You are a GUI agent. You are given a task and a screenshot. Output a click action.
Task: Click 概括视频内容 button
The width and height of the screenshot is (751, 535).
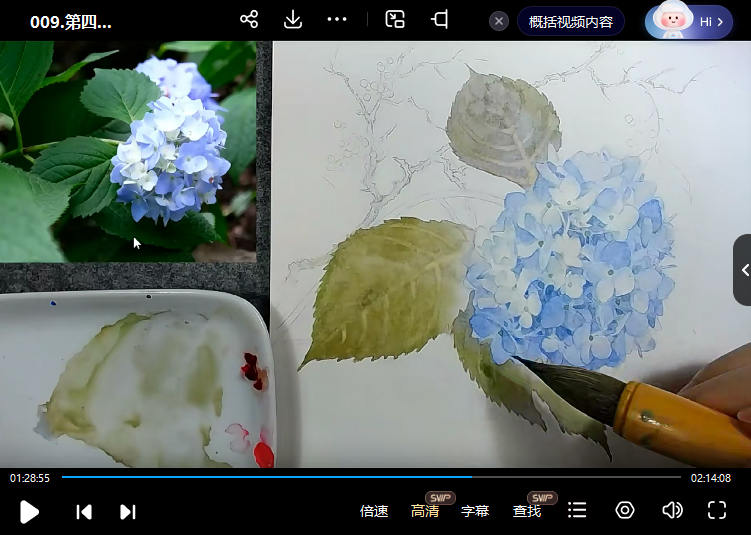(570, 21)
